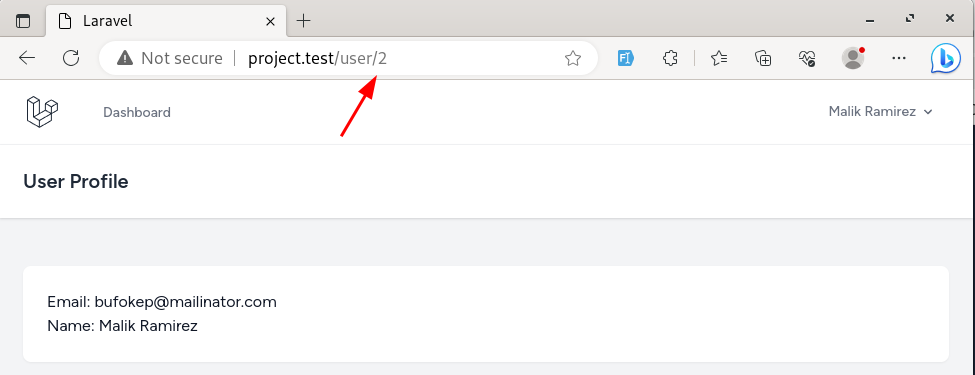Open Settings and more ellipsis menu
Image resolution: width=975 pixels, height=375 pixels.
pyautogui.click(x=899, y=58)
